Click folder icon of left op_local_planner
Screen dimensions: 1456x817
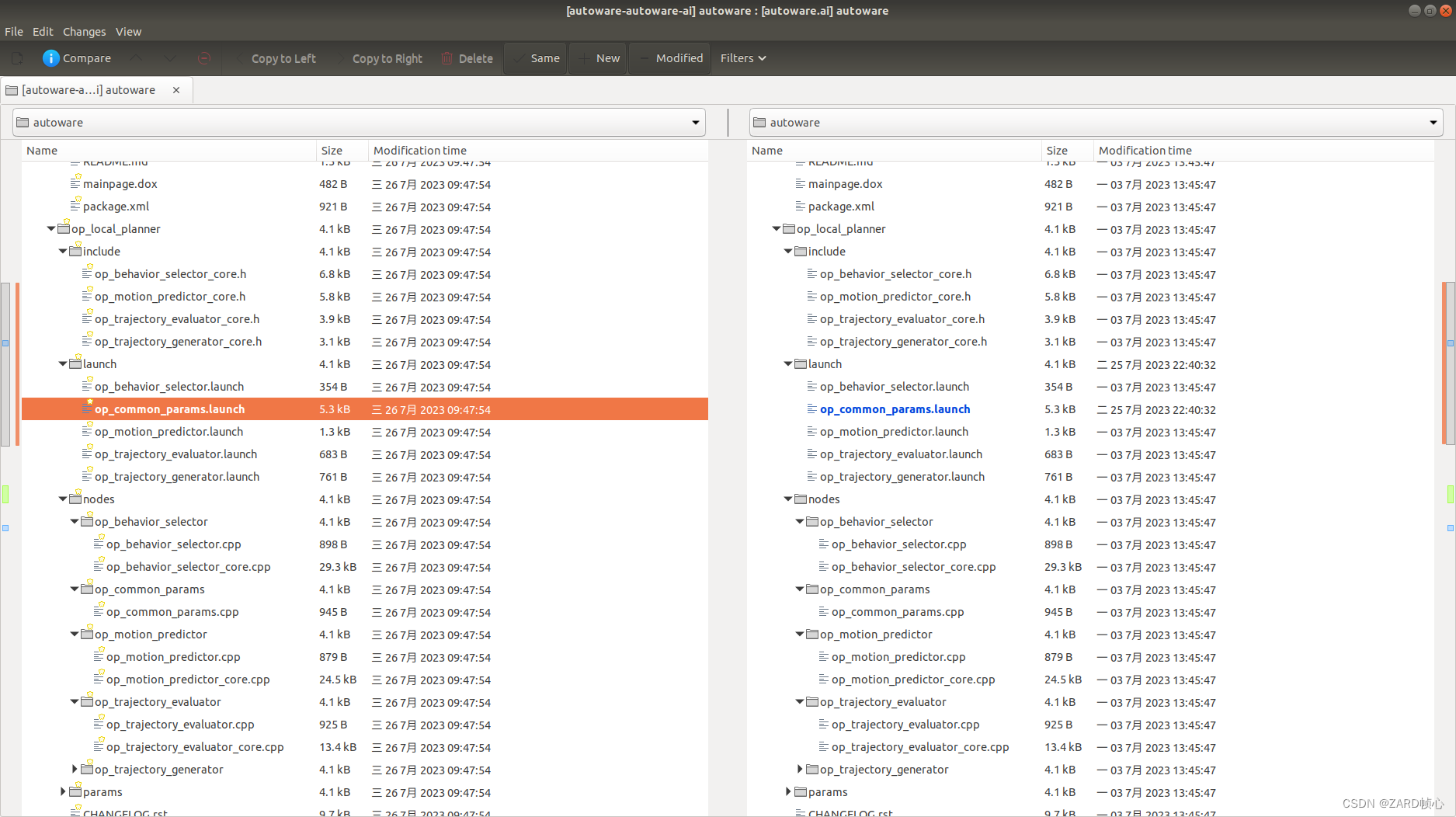point(64,228)
